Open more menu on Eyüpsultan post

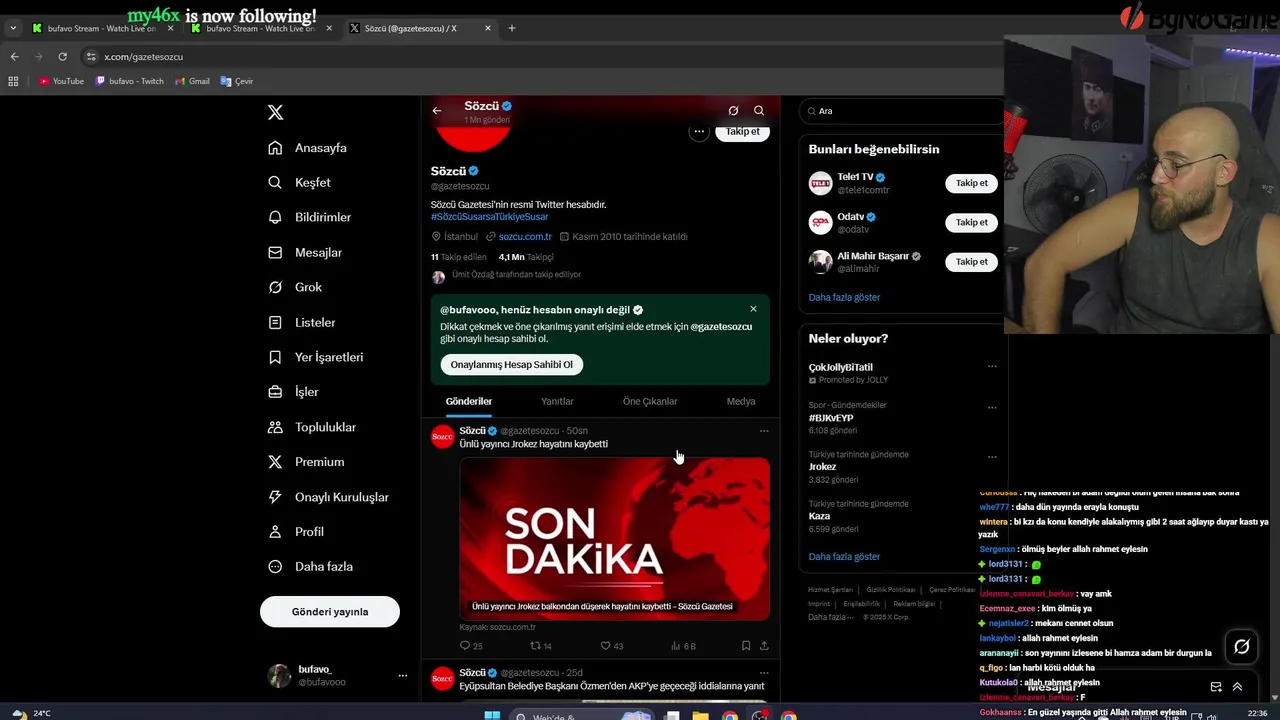coord(764,673)
